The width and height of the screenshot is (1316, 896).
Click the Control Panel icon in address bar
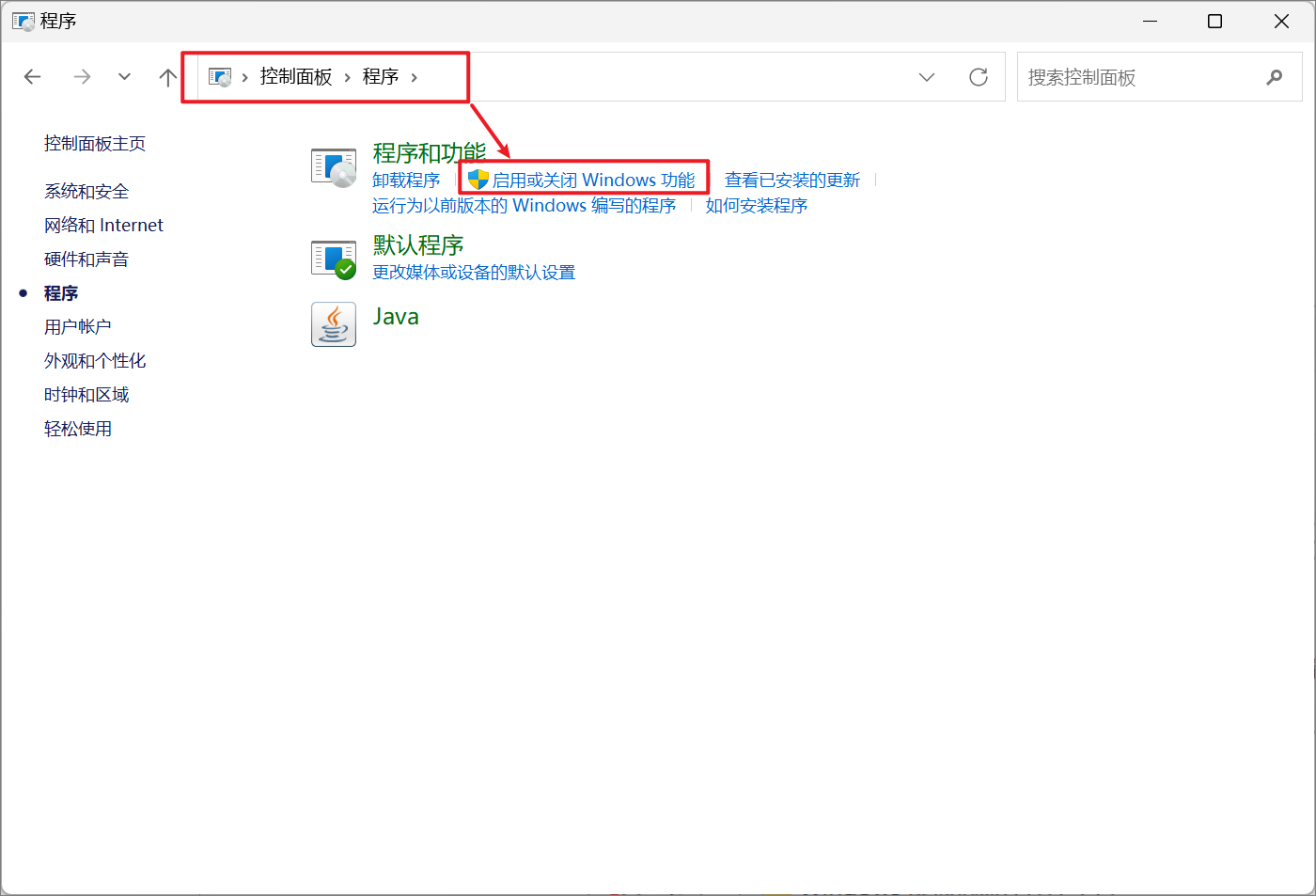(220, 77)
